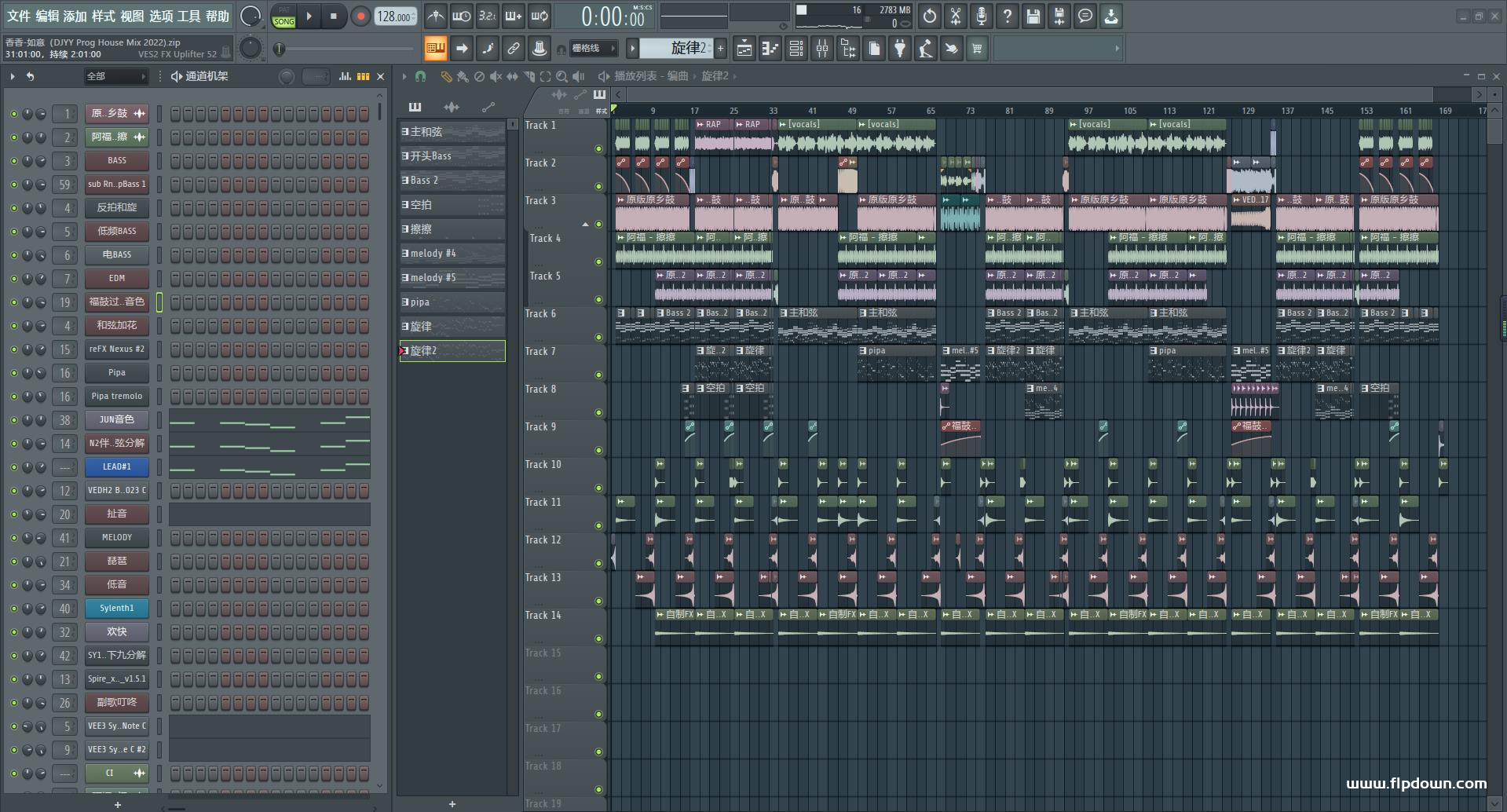Screen dimensions: 1507x812
Task: Toggle the magnet snap icon in playlist
Action: coord(421,76)
